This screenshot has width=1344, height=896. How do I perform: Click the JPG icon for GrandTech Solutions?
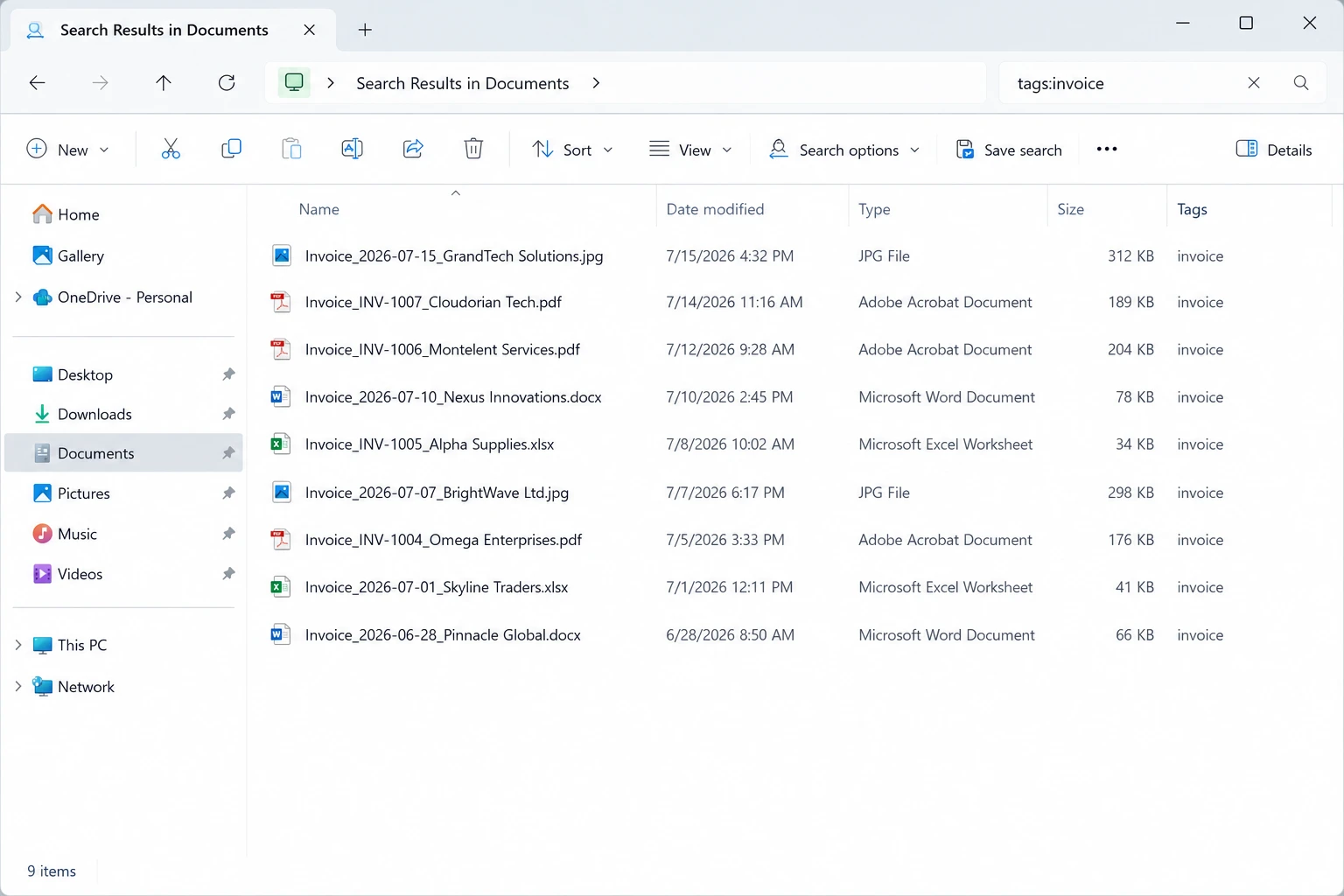click(x=280, y=255)
